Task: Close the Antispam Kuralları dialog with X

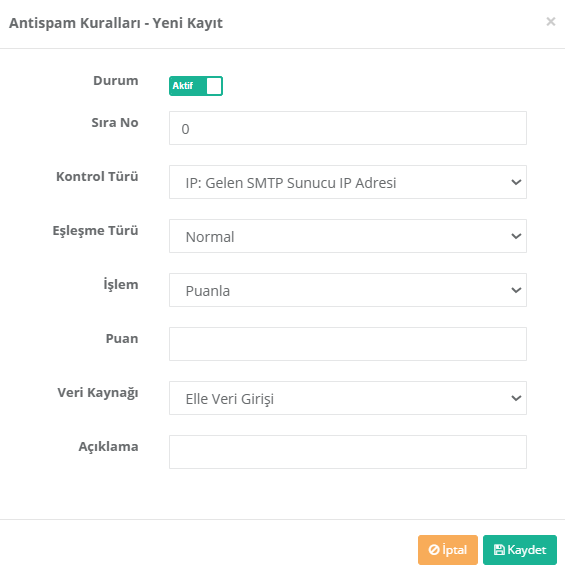Action: point(551,22)
